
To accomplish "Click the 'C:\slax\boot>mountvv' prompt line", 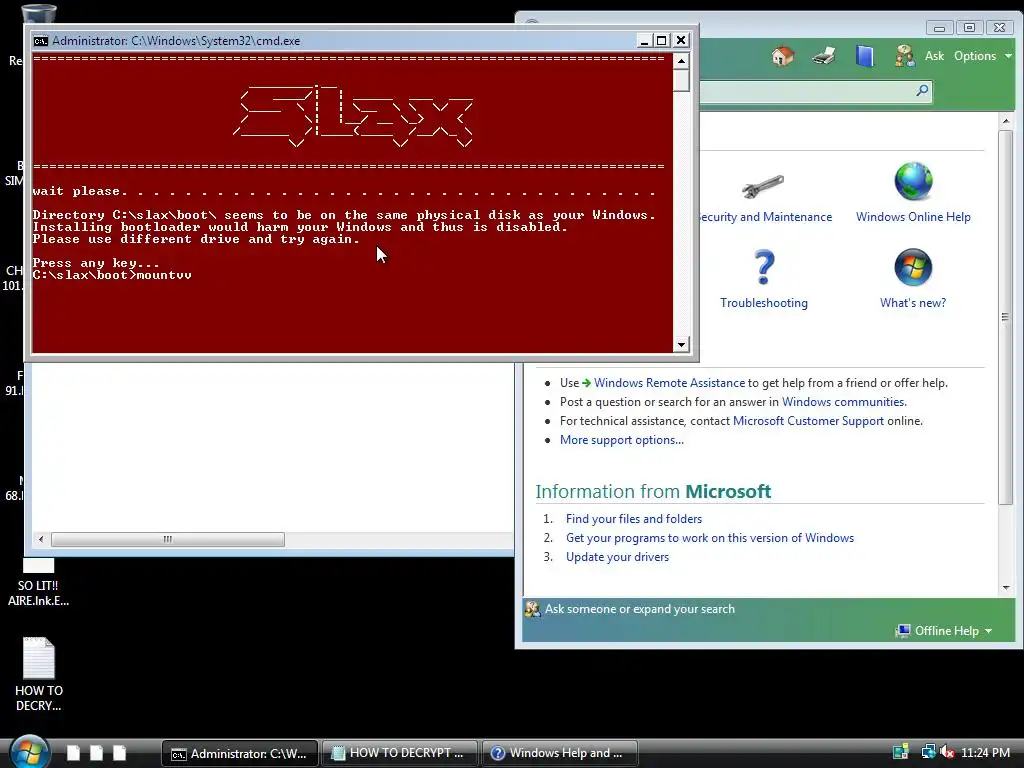I will click(112, 275).
